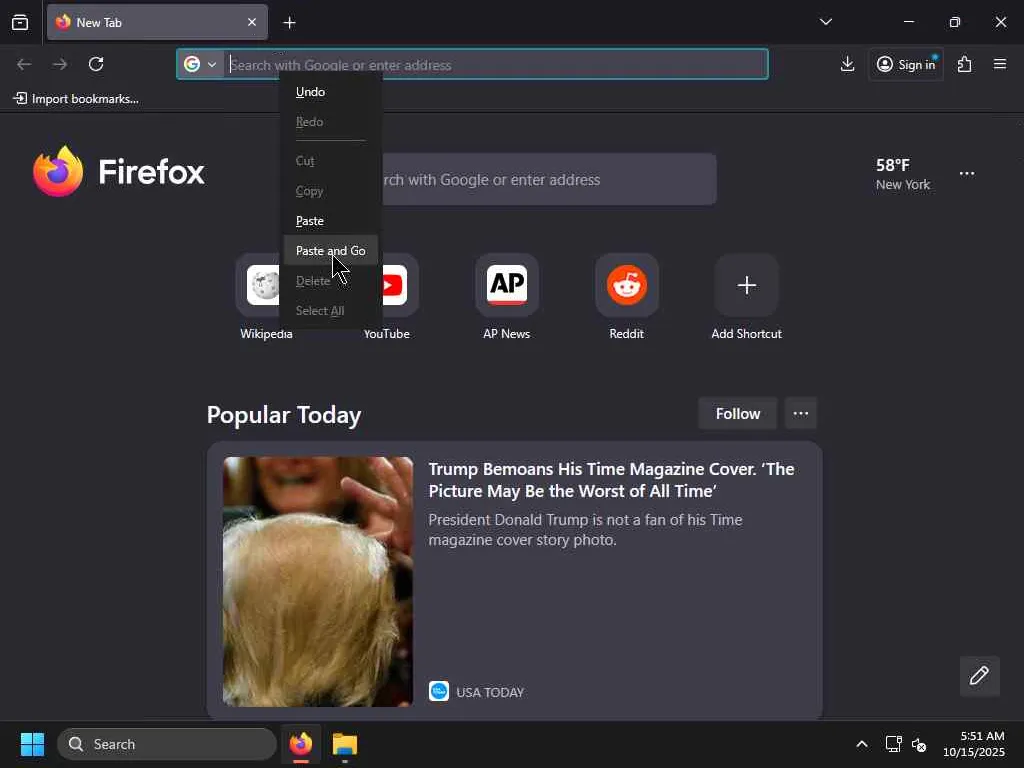Open the Downloads panel icon

pyautogui.click(x=847, y=64)
